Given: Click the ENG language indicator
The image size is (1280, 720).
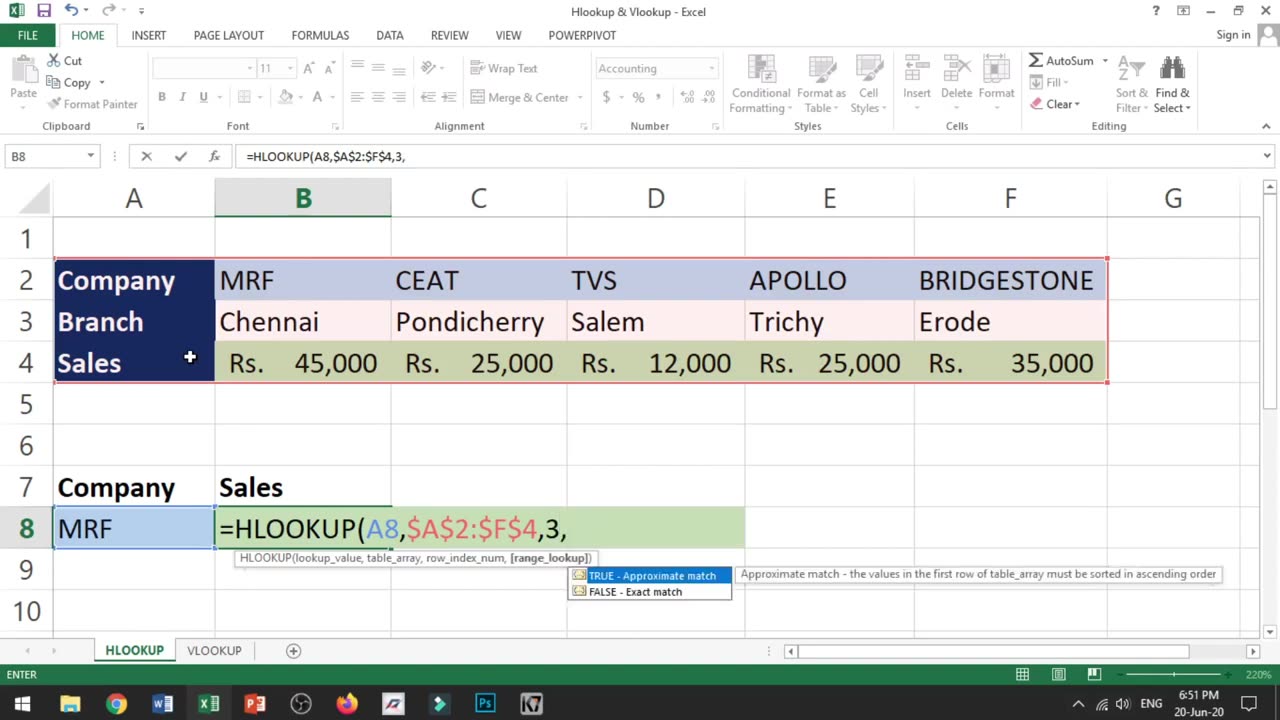Looking at the screenshot, I should pos(1152,704).
